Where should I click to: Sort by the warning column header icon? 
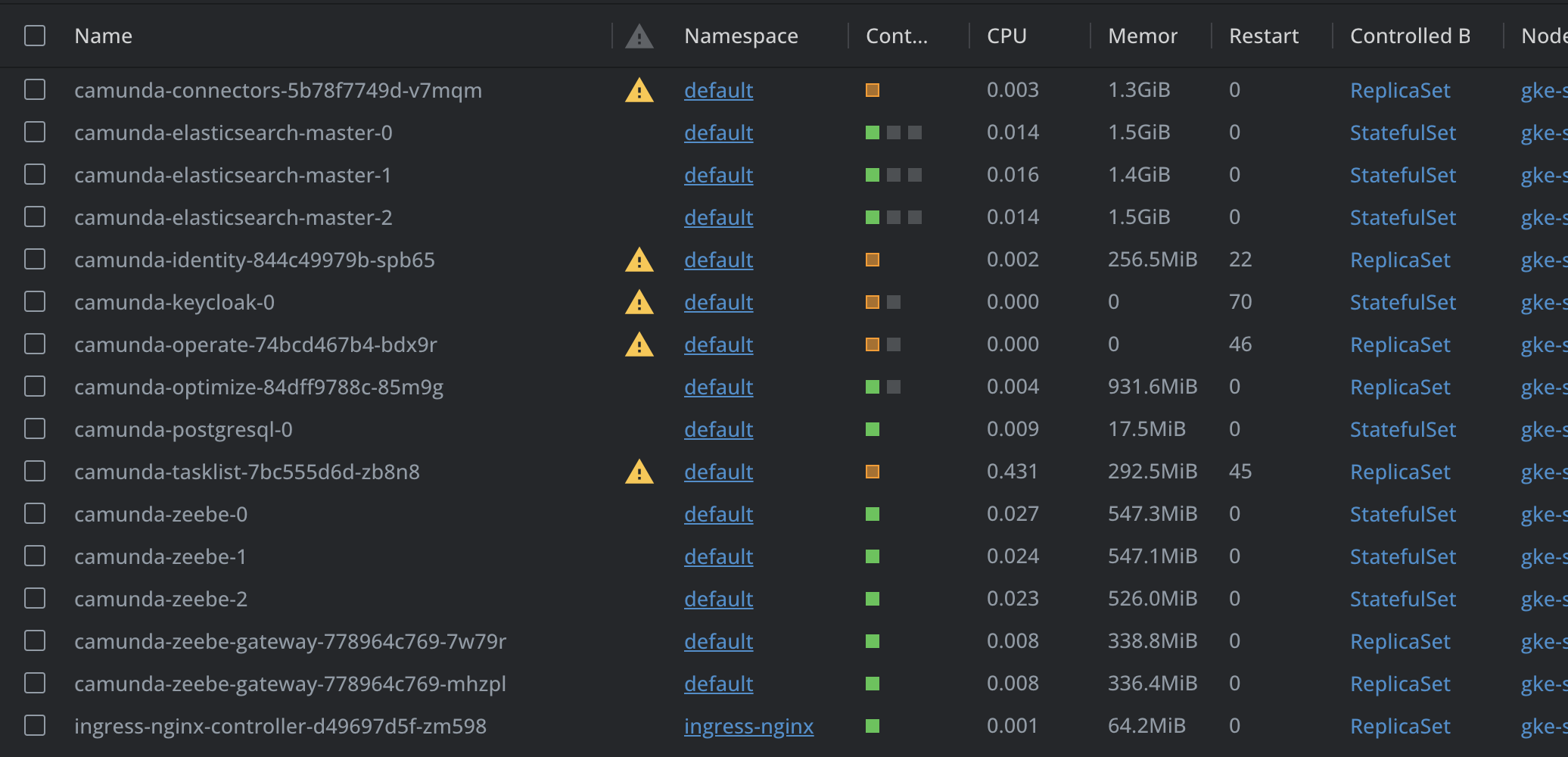coord(639,36)
